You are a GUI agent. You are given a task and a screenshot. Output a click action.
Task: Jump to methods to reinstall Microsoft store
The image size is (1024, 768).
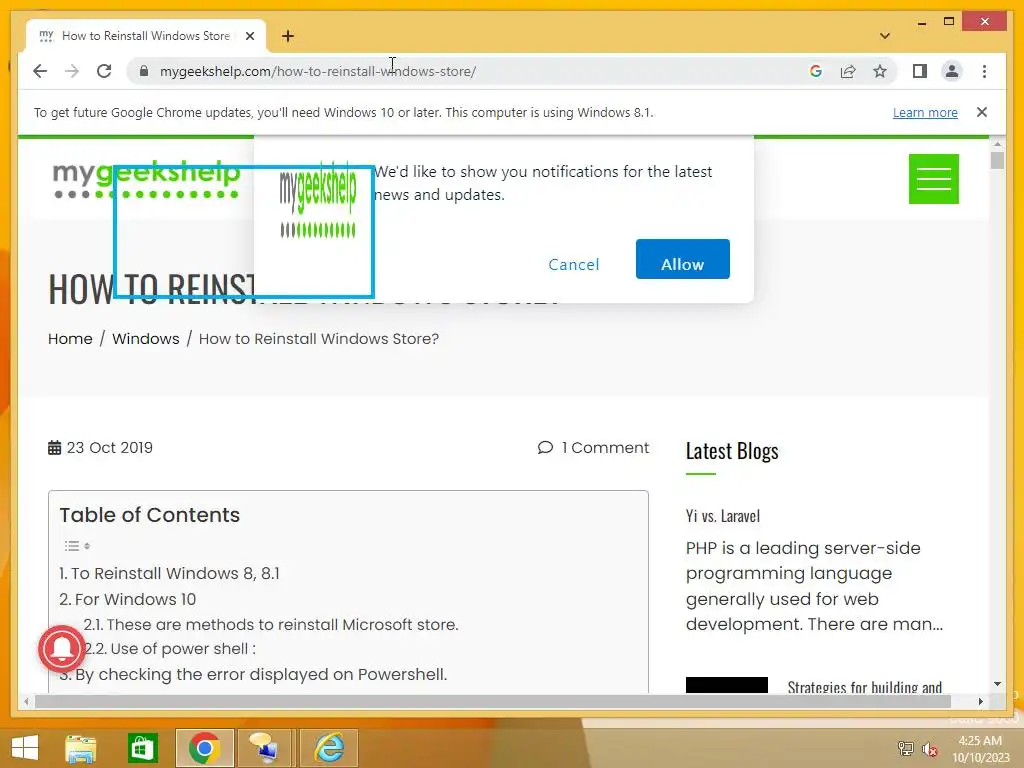click(x=271, y=624)
